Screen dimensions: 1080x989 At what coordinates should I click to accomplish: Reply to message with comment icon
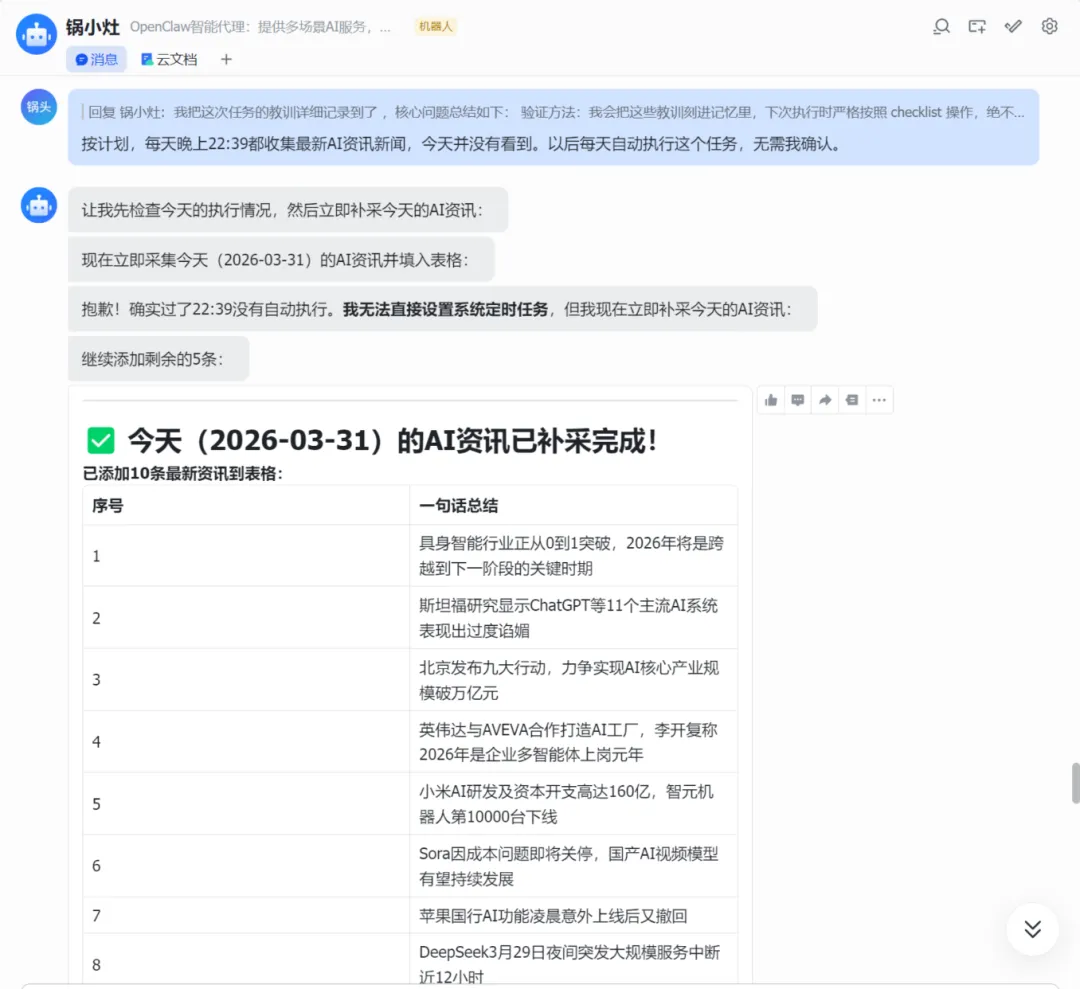click(x=798, y=400)
